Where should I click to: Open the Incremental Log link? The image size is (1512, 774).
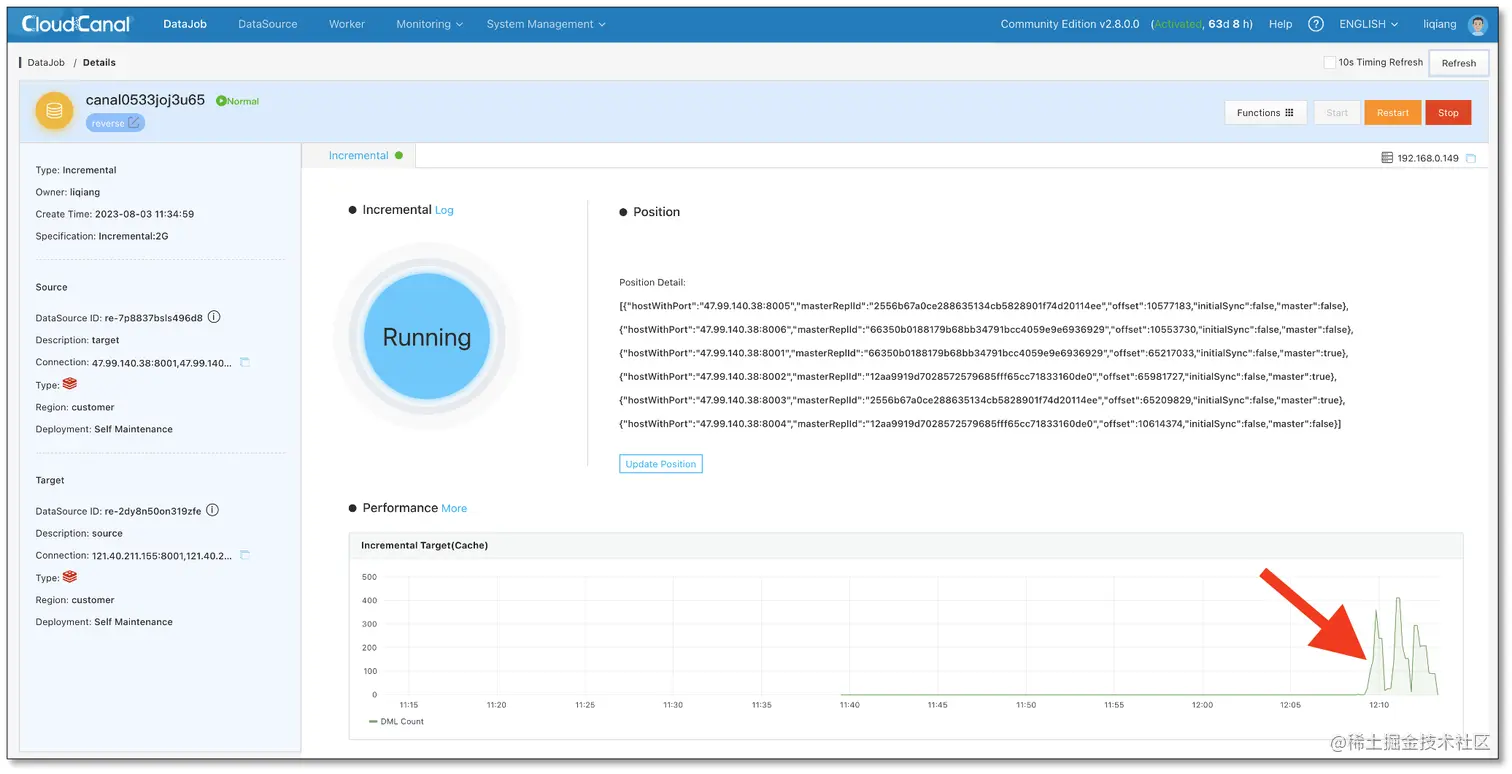444,210
